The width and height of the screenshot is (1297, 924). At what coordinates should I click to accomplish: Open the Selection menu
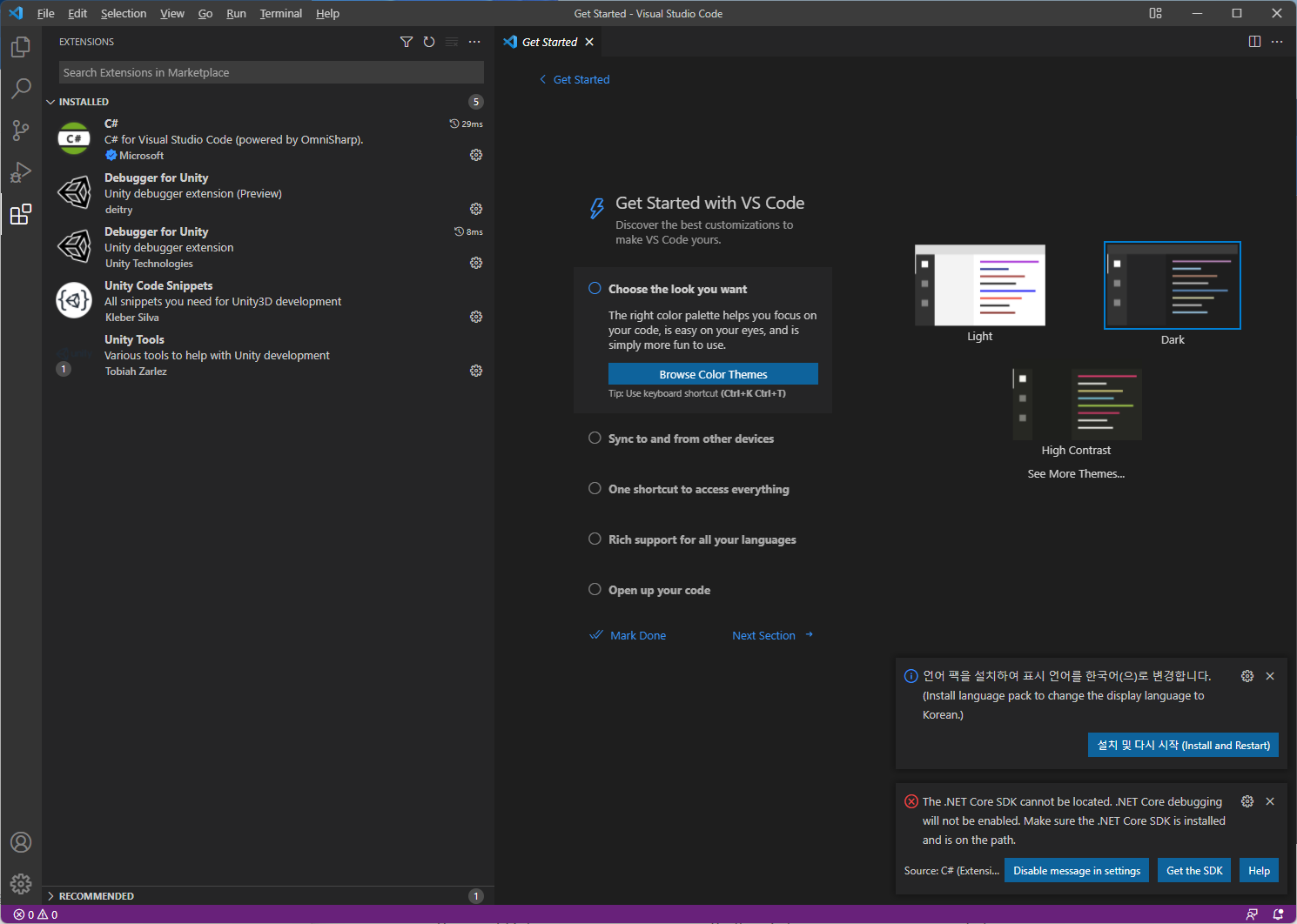click(124, 13)
